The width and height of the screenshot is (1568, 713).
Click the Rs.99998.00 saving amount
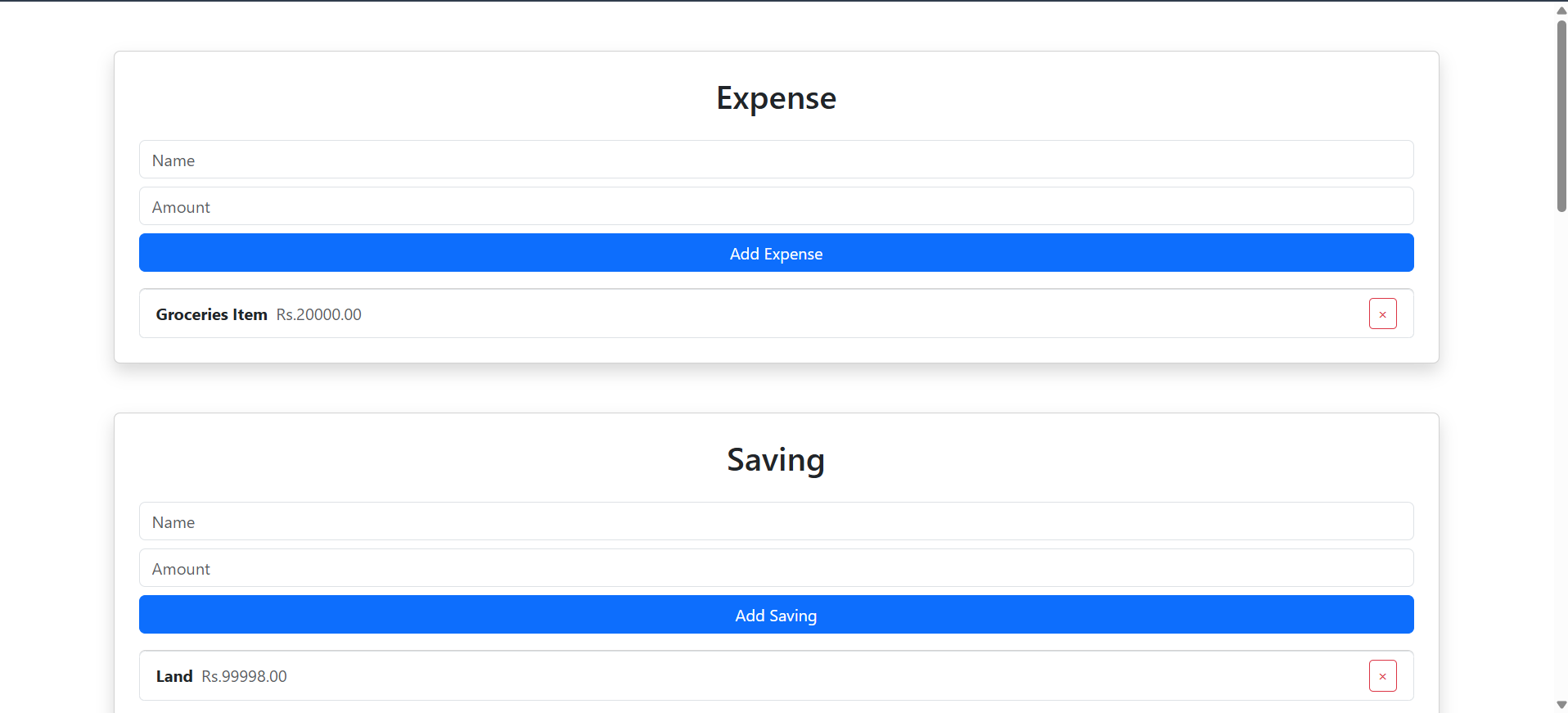point(244,676)
